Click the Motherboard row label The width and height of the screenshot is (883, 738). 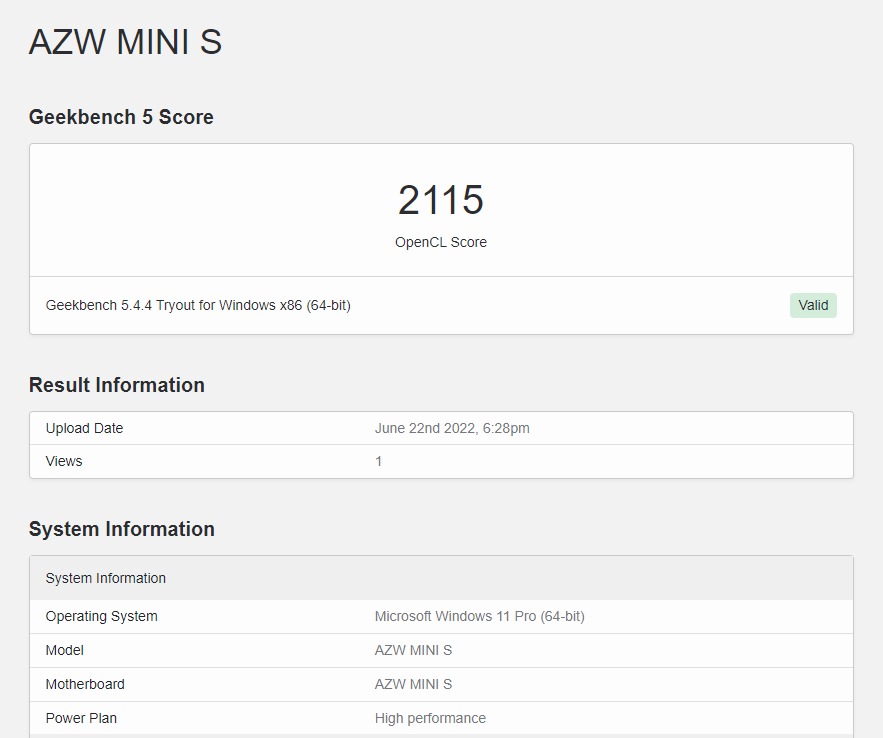tap(85, 684)
